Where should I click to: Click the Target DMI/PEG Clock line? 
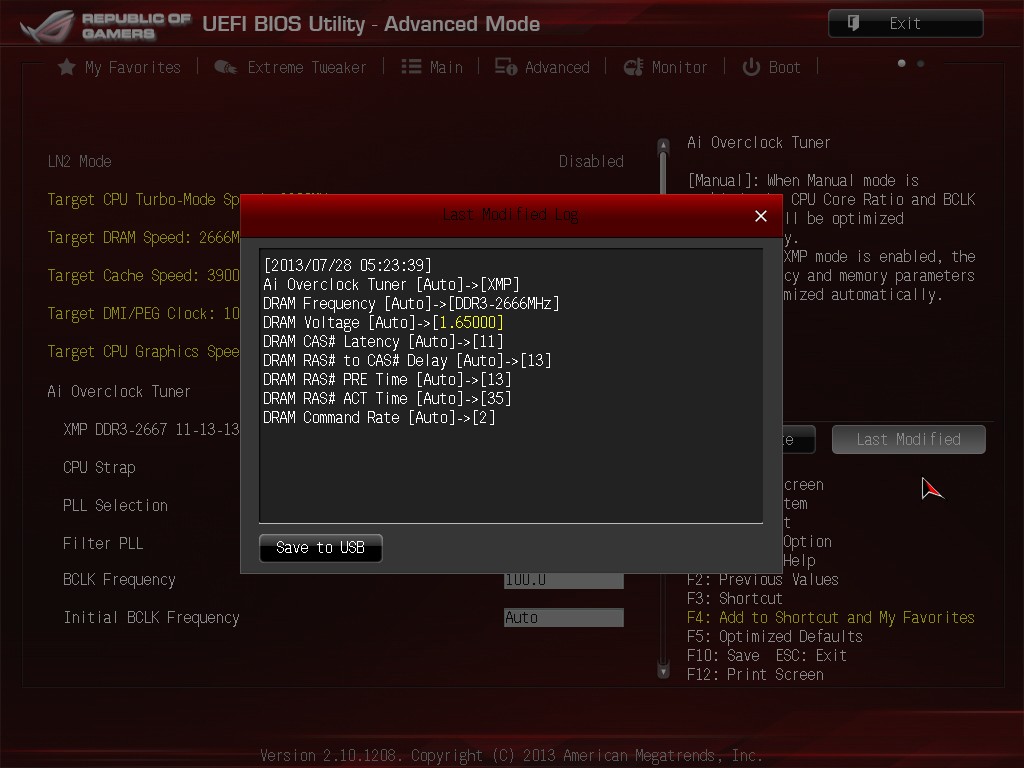coord(144,314)
